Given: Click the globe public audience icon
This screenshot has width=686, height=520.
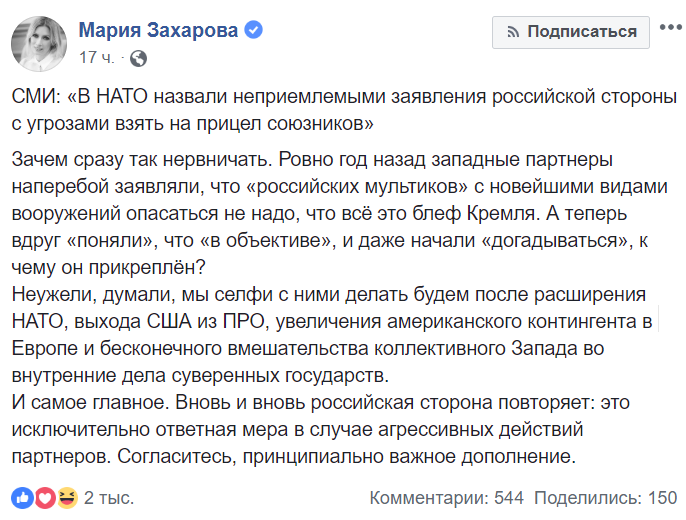Looking at the screenshot, I should (138, 58).
